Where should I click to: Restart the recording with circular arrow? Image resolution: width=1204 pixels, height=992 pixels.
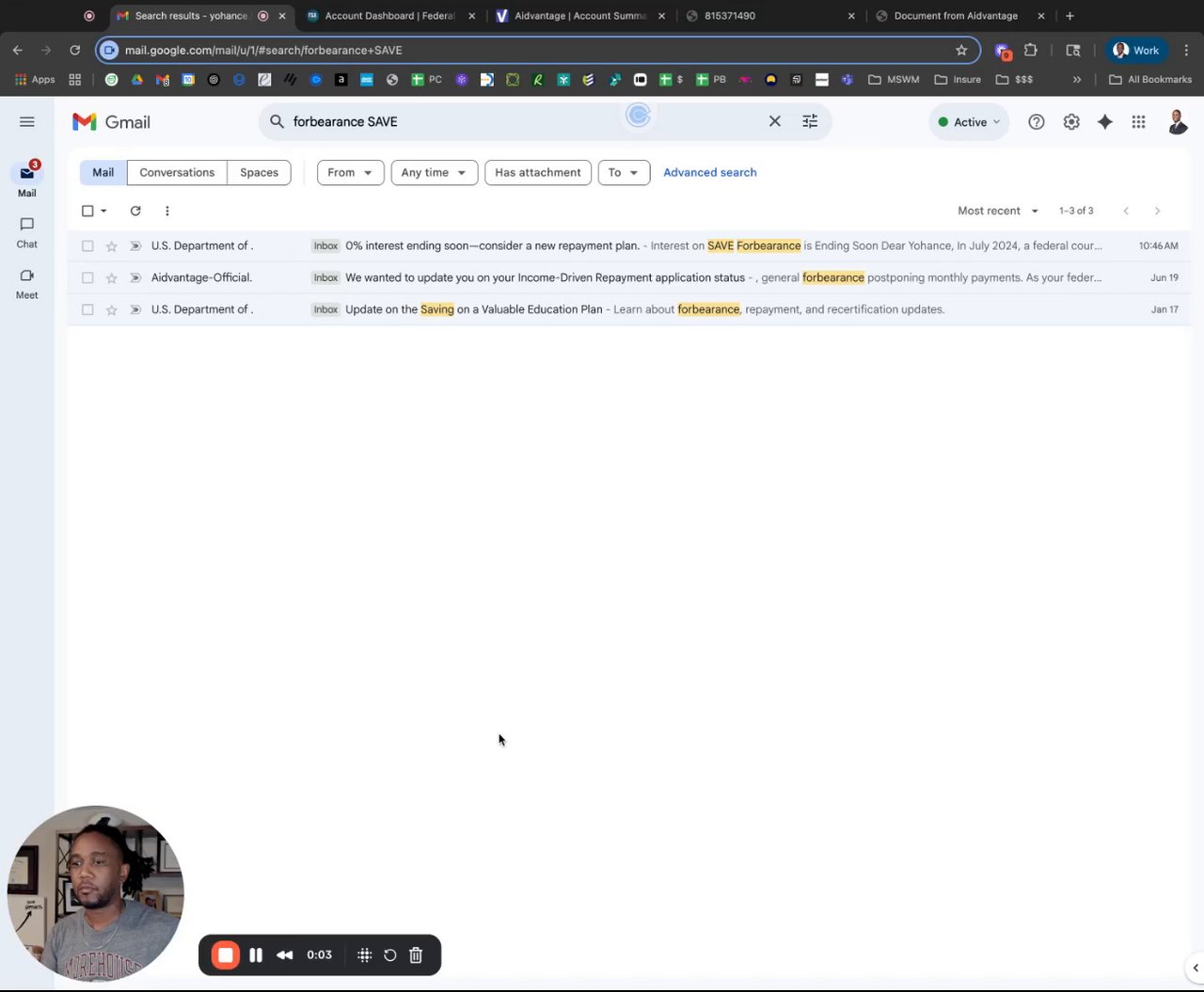390,955
